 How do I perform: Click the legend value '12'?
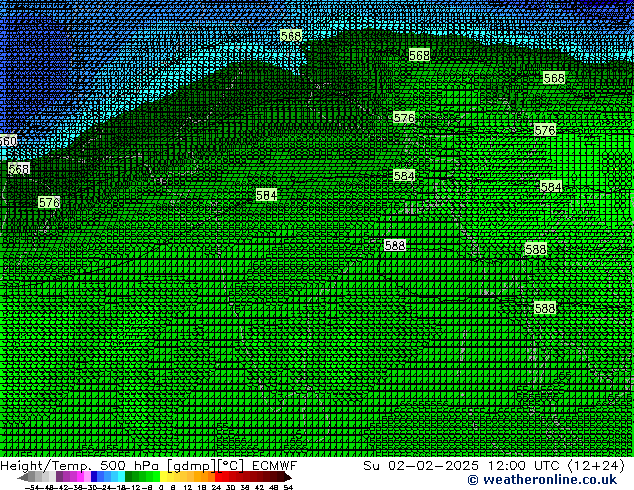[x=188, y=487]
